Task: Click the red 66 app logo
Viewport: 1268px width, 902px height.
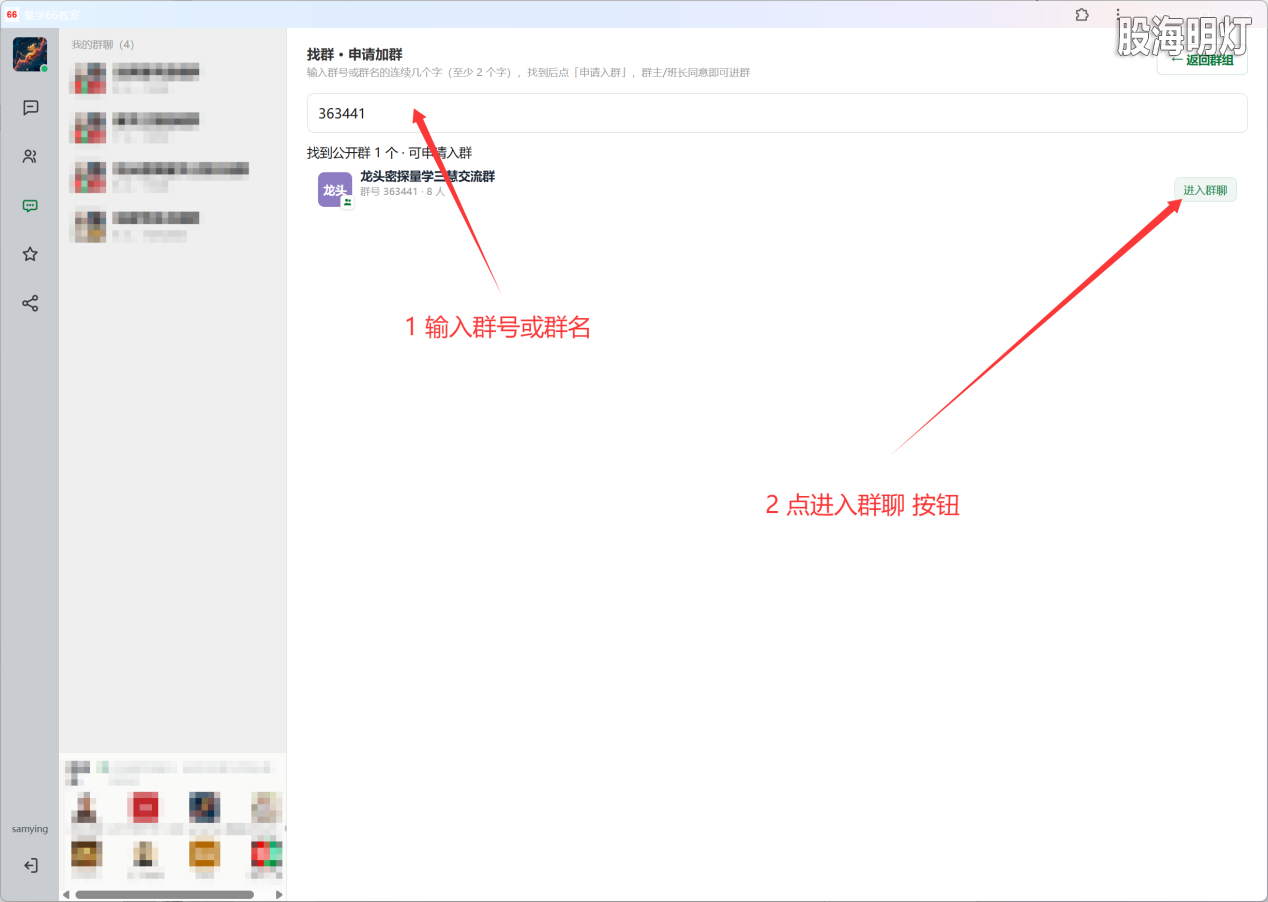Action: (x=12, y=14)
